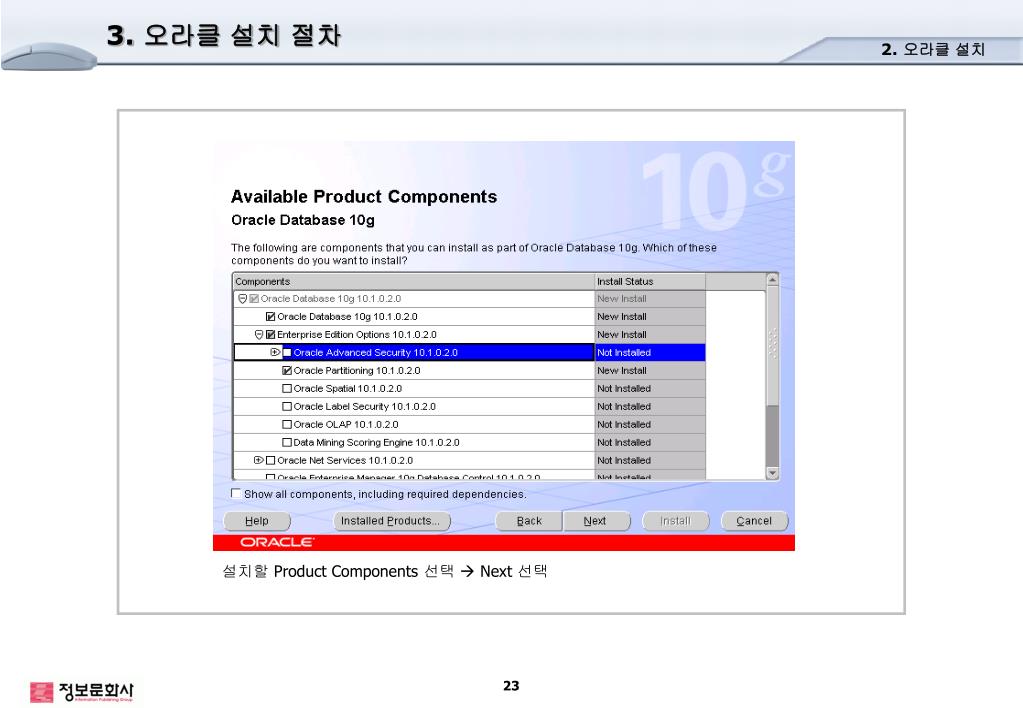Click the Back button
The width and height of the screenshot is (1023, 708).
tap(529, 521)
